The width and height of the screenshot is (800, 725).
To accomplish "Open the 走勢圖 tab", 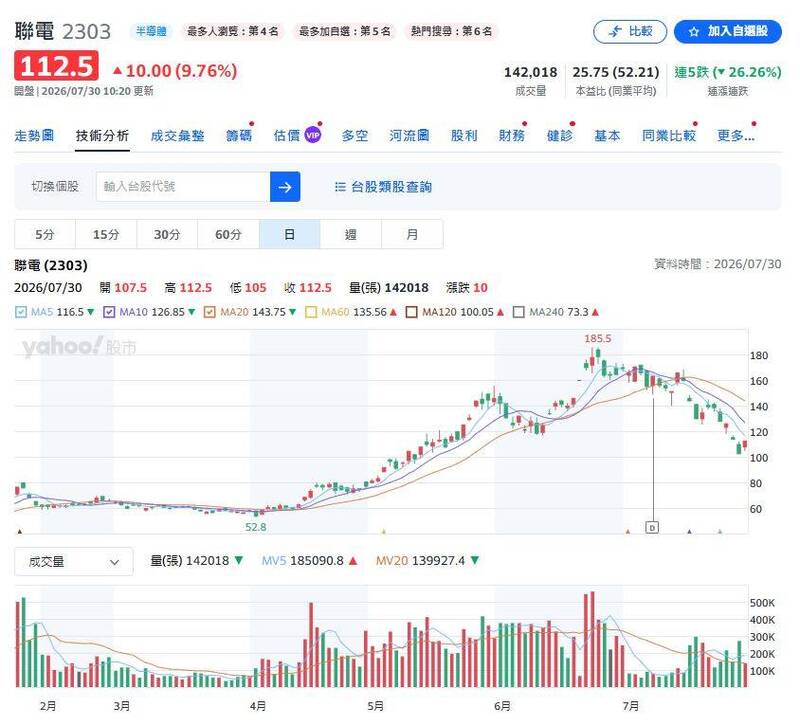I will tap(34, 136).
